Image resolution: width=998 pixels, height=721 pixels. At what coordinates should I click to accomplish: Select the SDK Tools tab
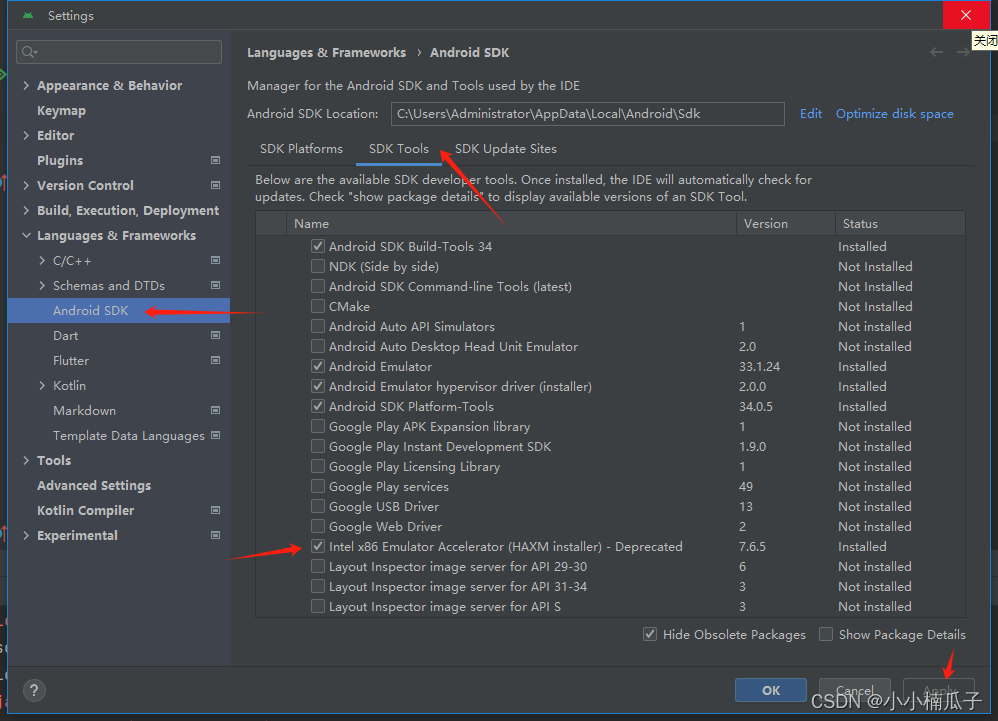399,148
